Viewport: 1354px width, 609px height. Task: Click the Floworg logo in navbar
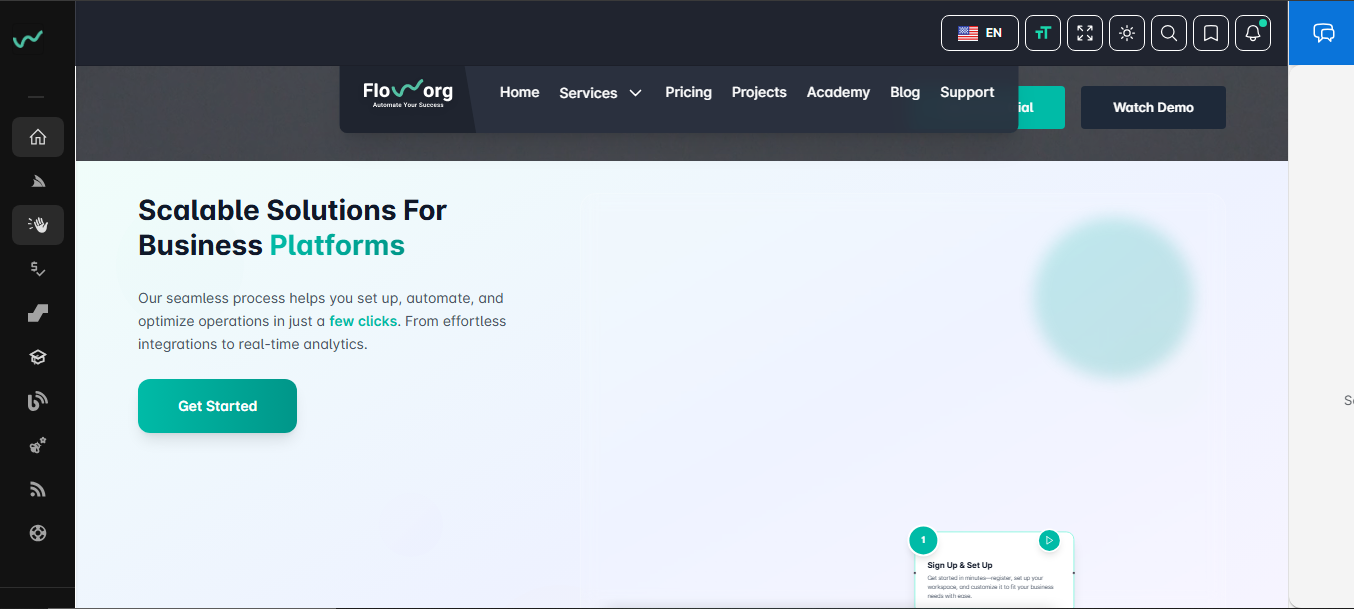click(408, 93)
